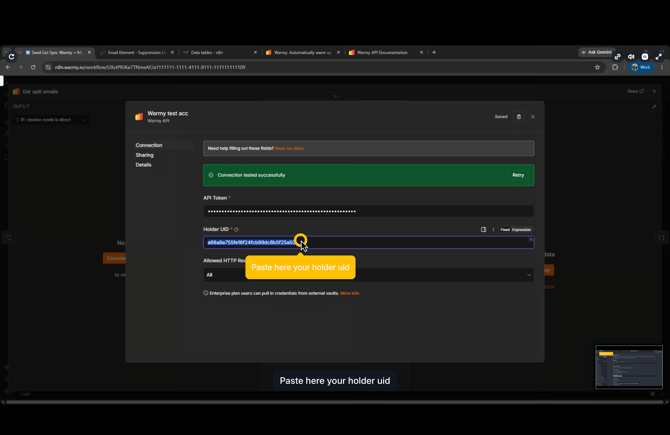Open the Work profile button

pyautogui.click(x=641, y=67)
